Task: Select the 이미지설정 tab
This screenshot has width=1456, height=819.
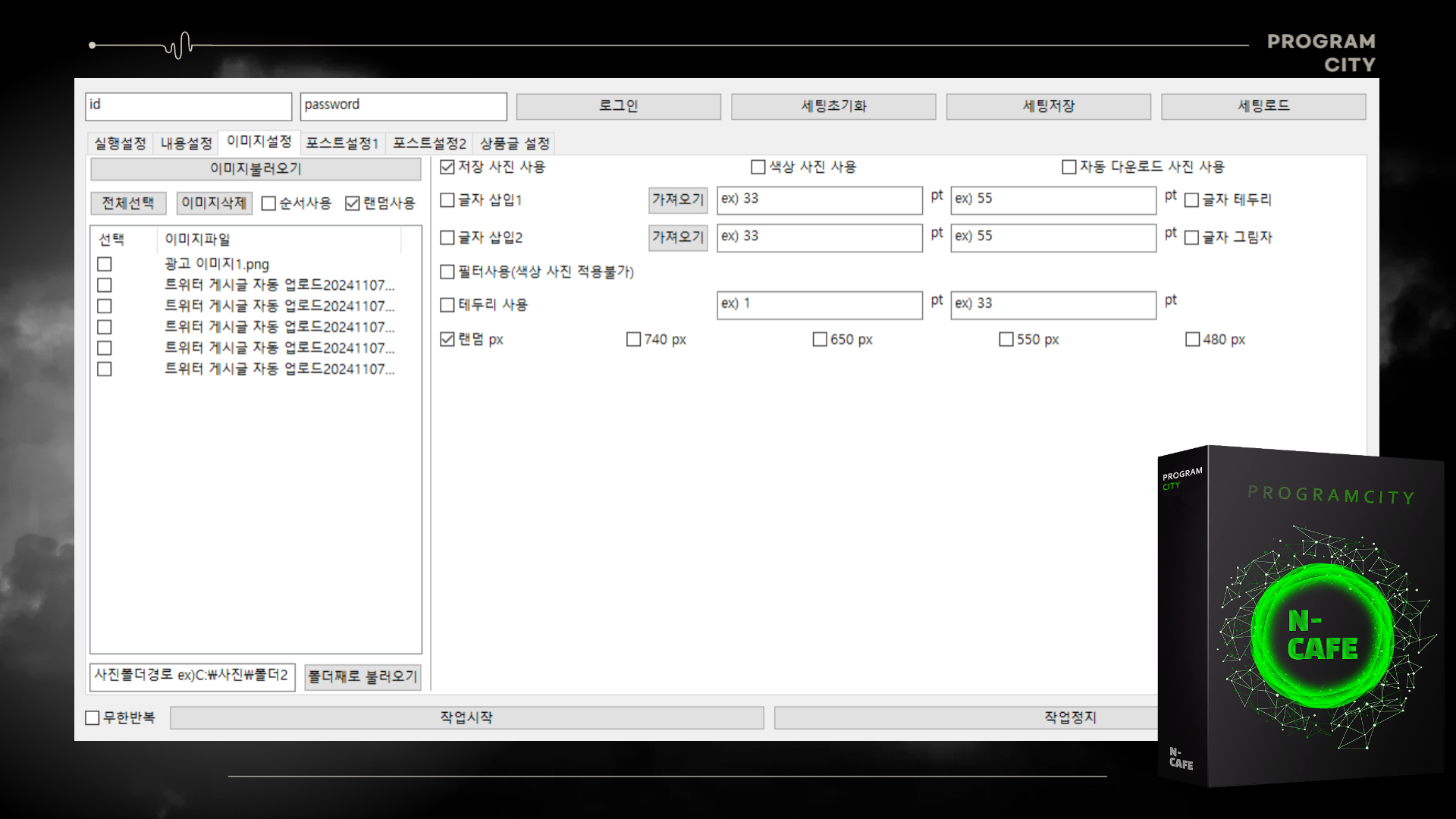Action: click(x=259, y=142)
